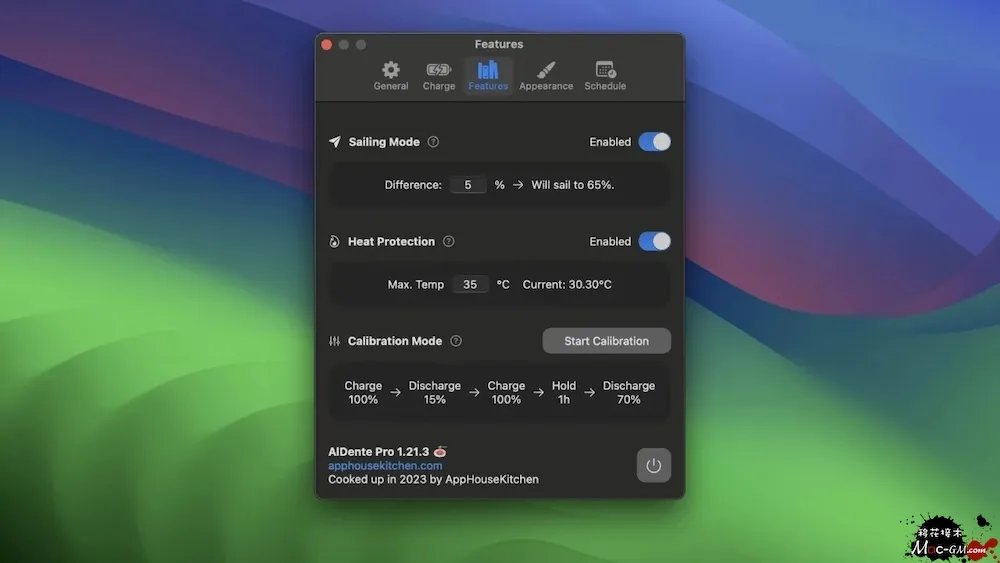Click 'Cooked up in 2023 by AppHouseKitchen'
This screenshot has width=1000, height=563.
tap(433, 479)
